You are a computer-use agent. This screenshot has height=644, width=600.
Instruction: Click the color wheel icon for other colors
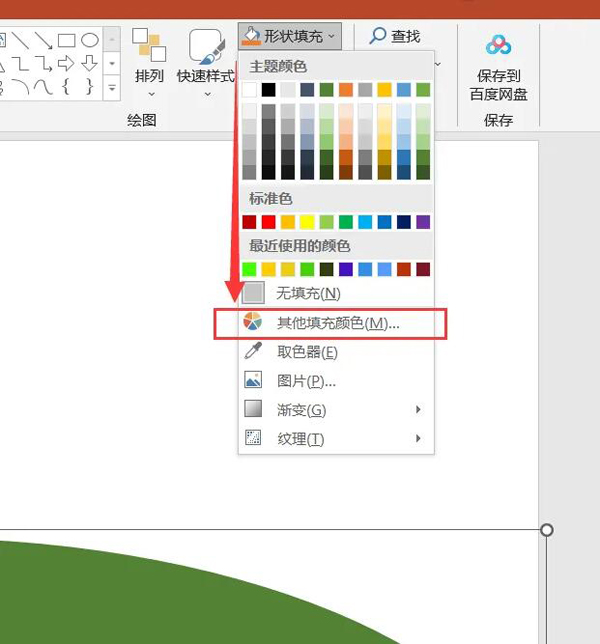253,321
